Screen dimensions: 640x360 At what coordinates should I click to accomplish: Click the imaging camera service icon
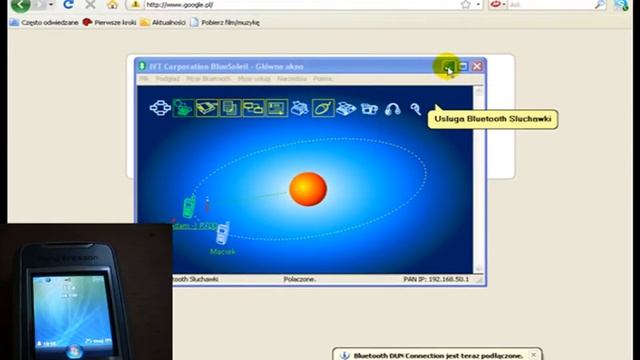pos(369,109)
